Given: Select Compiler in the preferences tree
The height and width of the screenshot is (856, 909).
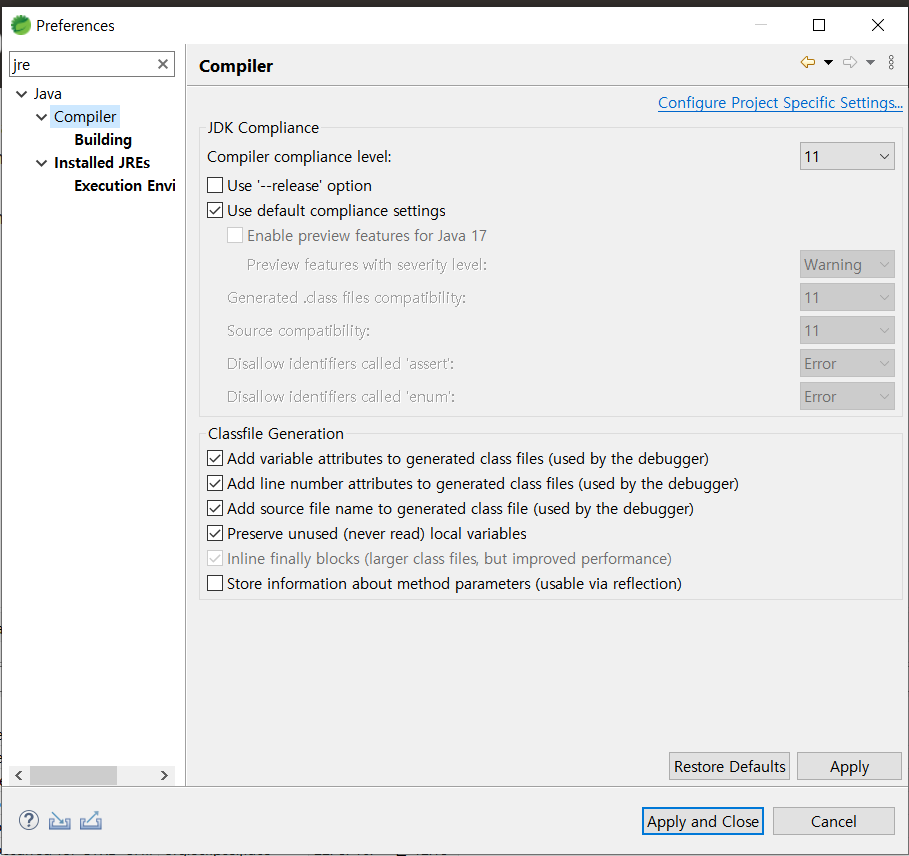Looking at the screenshot, I should click(85, 116).
